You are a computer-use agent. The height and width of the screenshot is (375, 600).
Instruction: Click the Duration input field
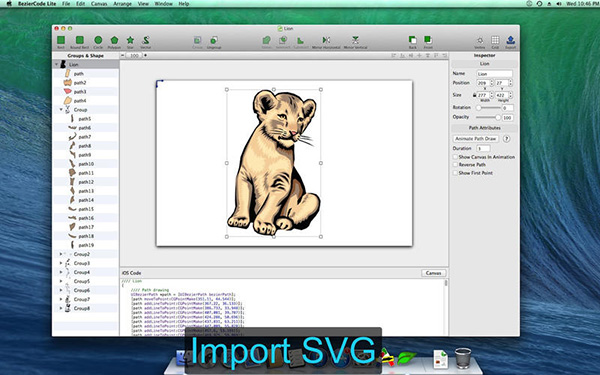pyautogui.click(x=483, y=148)
